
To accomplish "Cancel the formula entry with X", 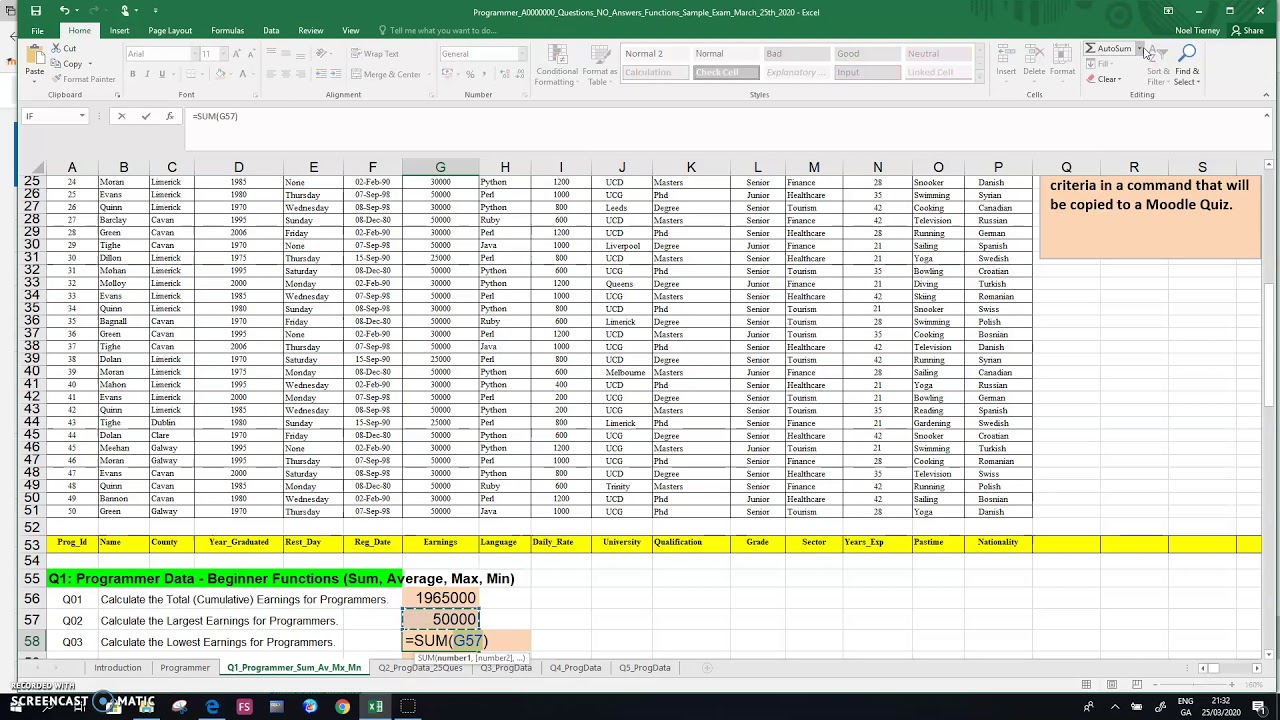I will click(122, 116).
